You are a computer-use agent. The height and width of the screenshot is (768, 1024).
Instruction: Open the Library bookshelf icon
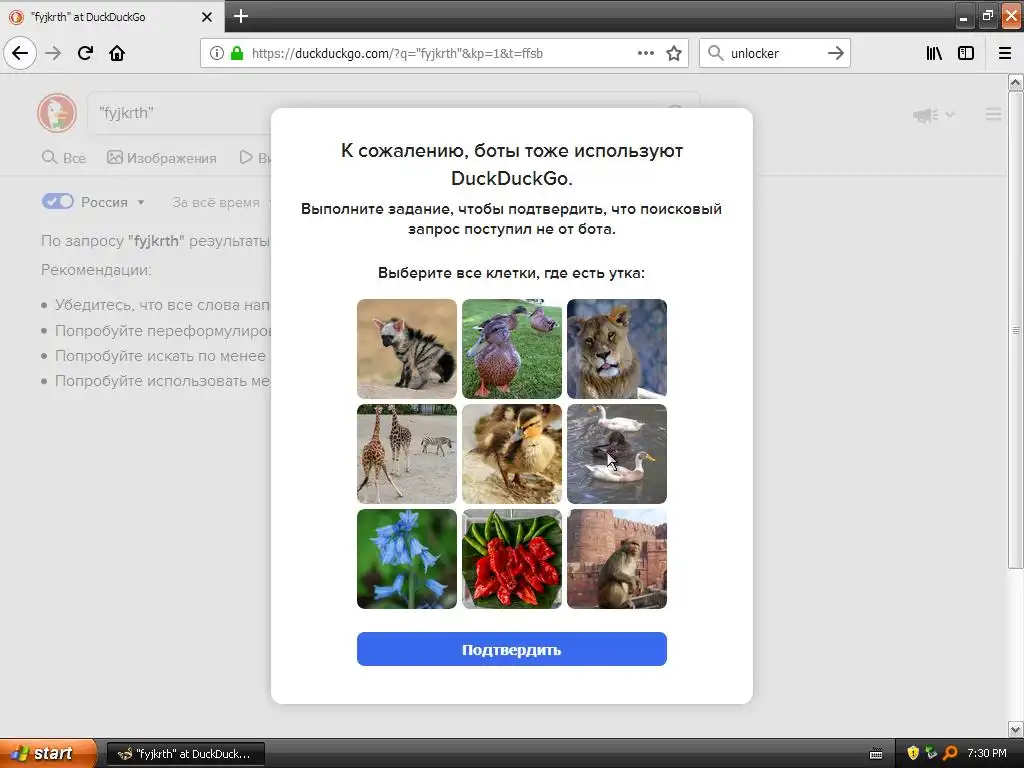[934, 53]
